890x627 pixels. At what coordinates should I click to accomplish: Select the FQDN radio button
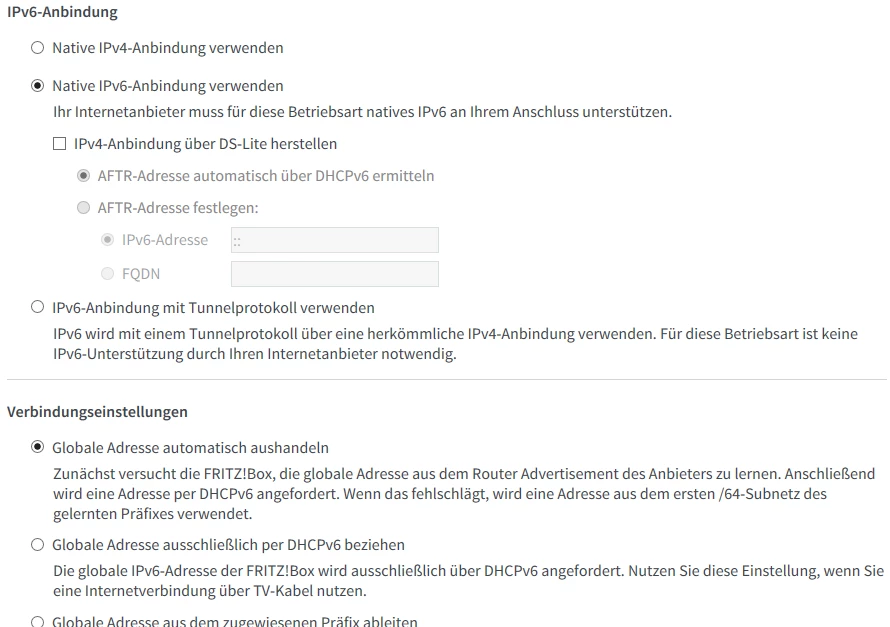pos(107,273)
